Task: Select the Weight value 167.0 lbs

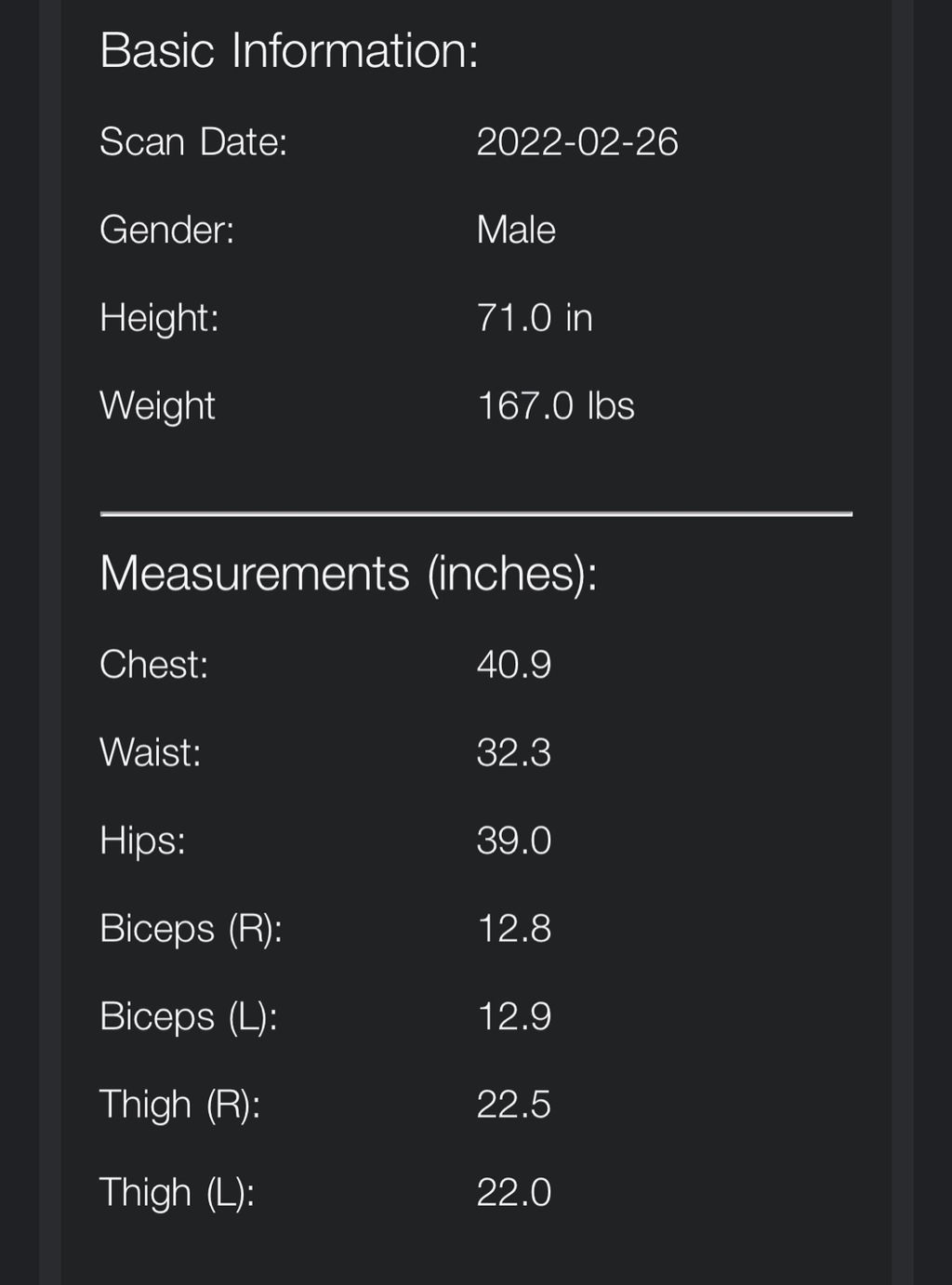Action: 556,406
